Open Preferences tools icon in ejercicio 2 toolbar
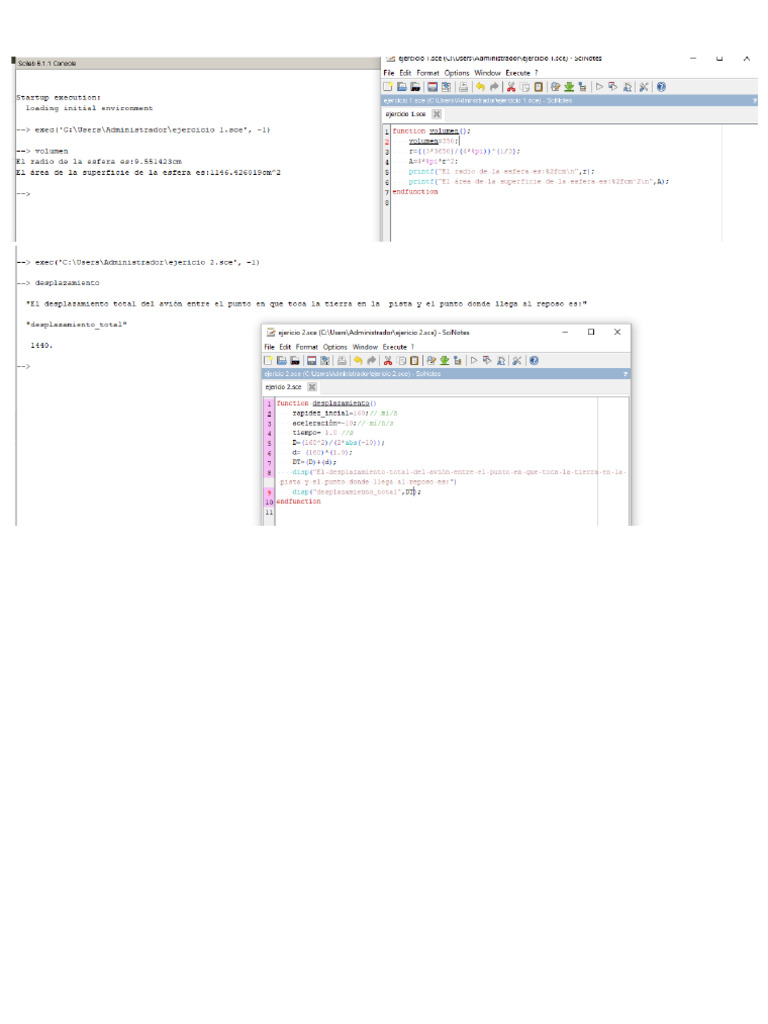Image resolution: width=768 pixels, height=1024 pixels. coord(518,360)
